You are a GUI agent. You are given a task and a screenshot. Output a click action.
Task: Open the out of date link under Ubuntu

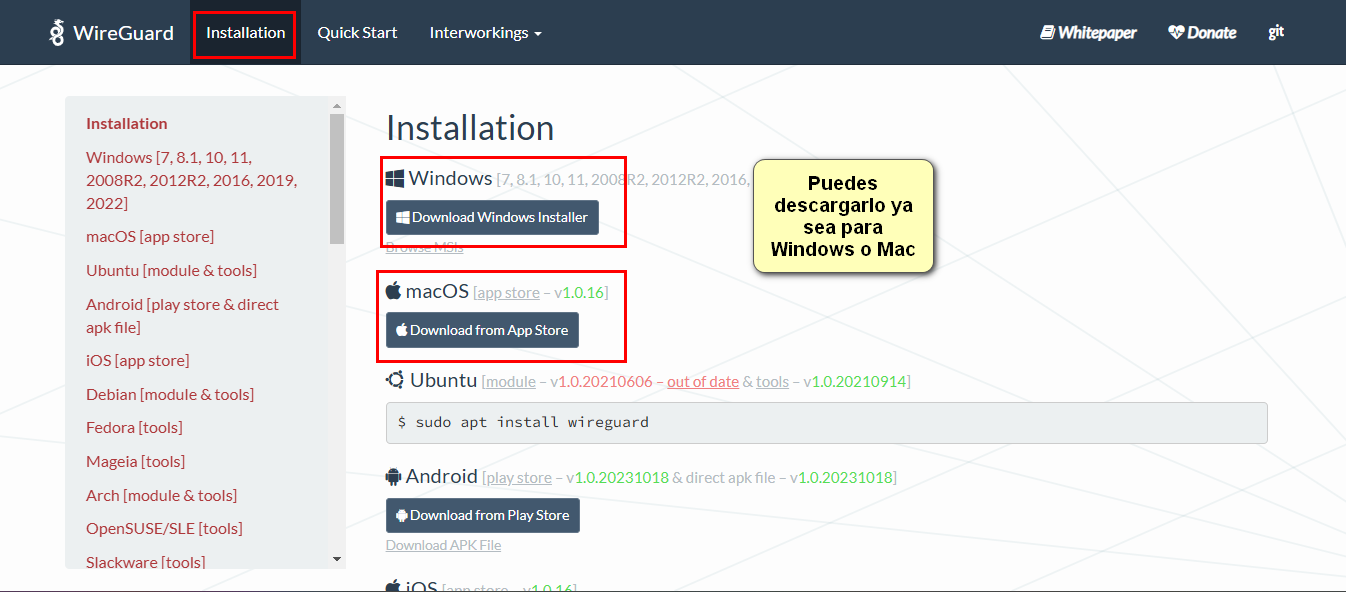click(702, 381)
